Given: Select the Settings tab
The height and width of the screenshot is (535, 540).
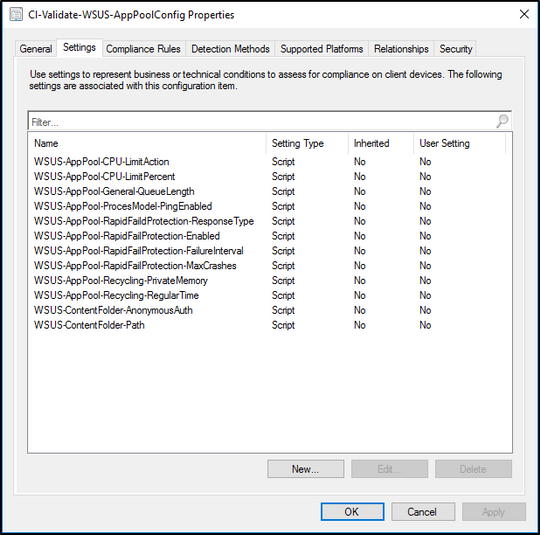Looking at the screenshot, I should click(79, 48).
